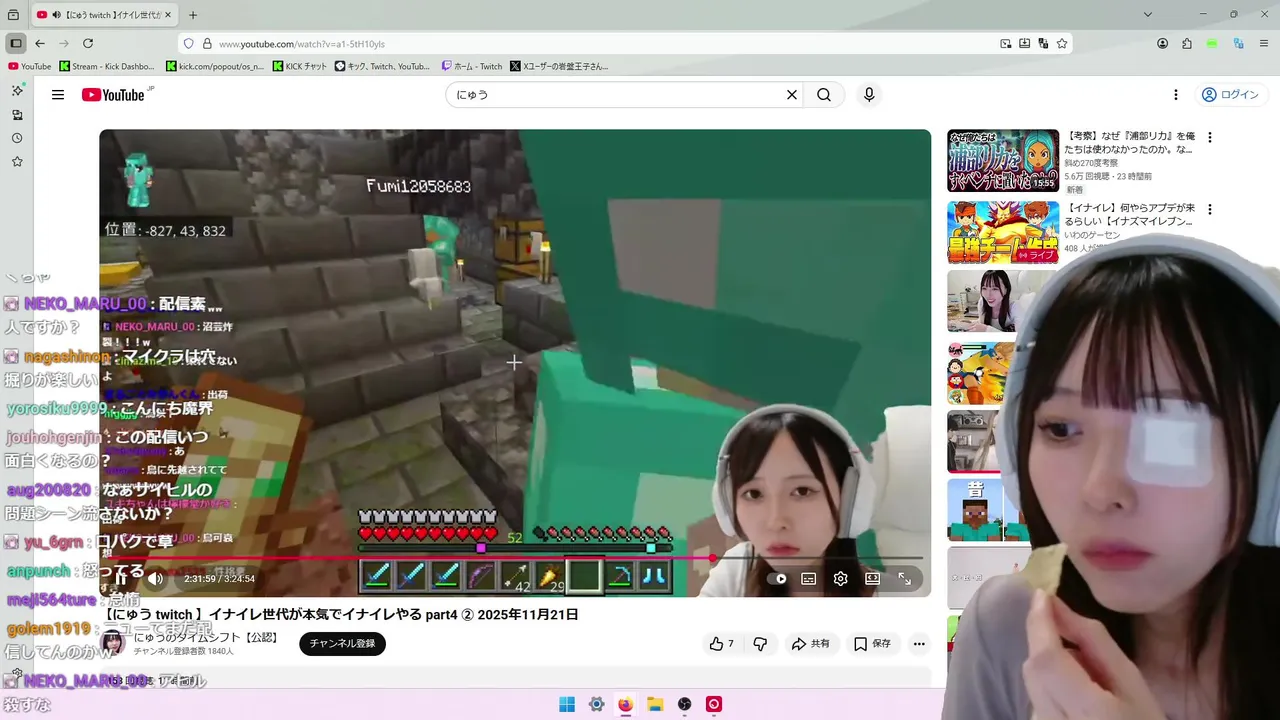1280x720 pixels.
Task: Click the URL address bar
Action: tap(600, 44)
